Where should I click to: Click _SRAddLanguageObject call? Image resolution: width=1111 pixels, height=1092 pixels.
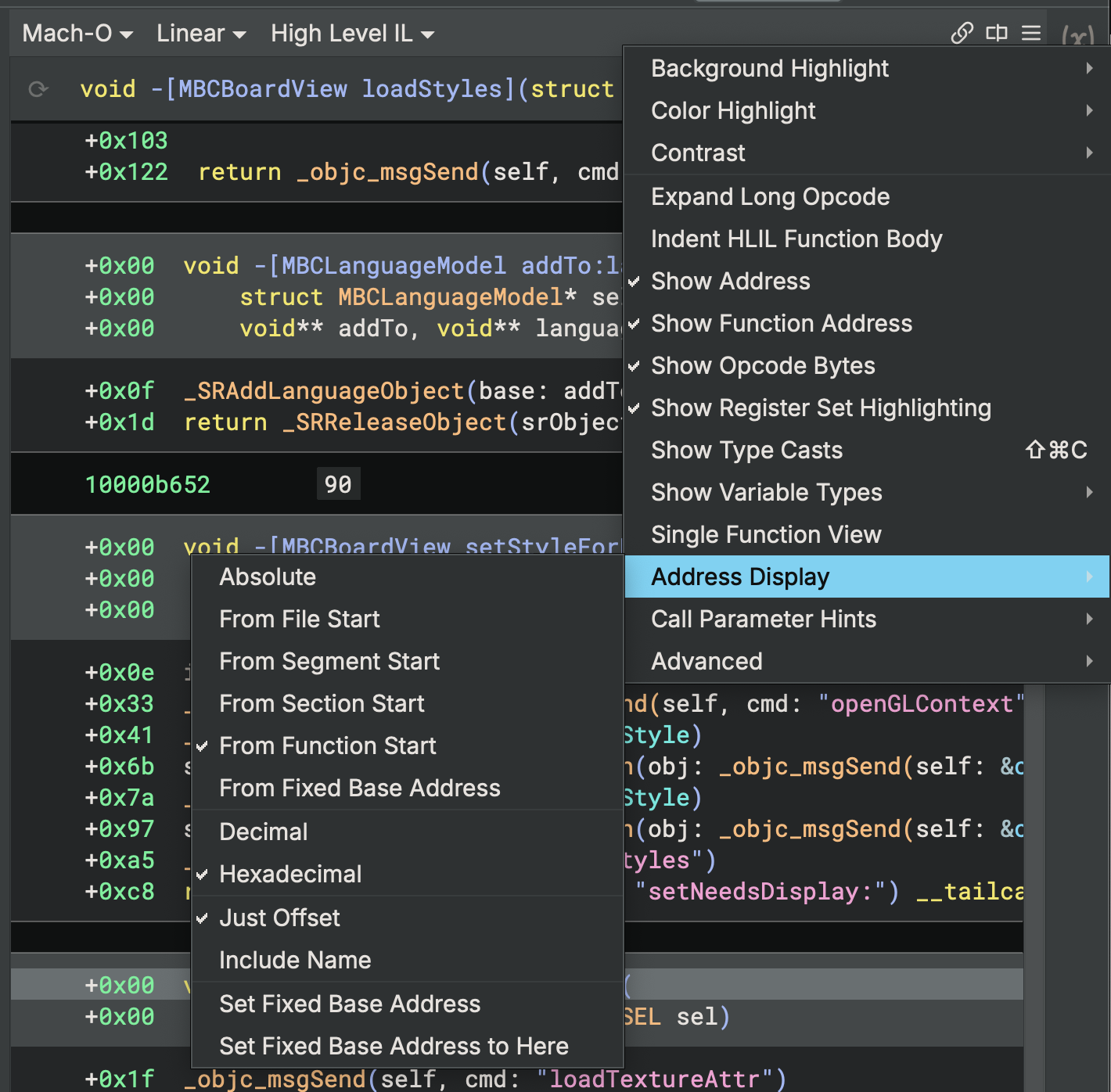click(324, 391)
